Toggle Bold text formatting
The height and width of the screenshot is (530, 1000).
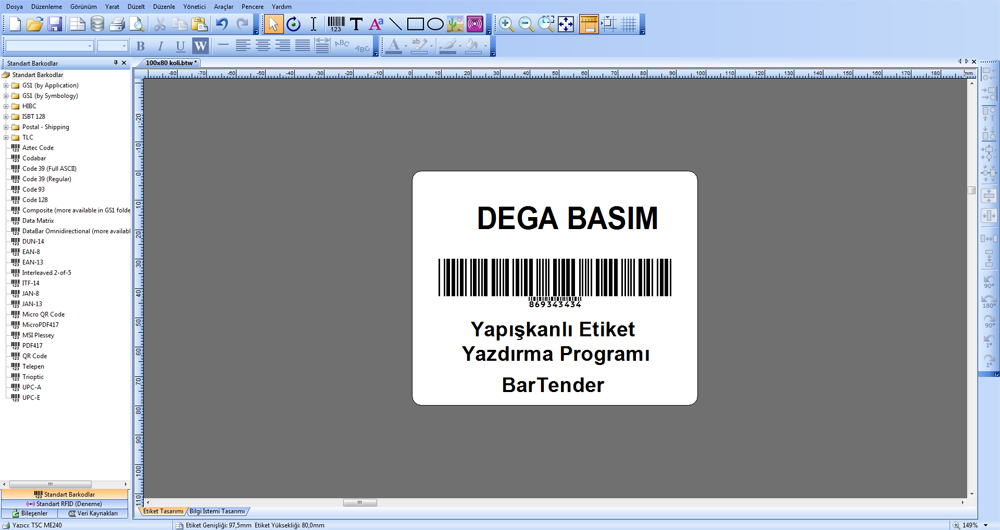coord(141,46)
